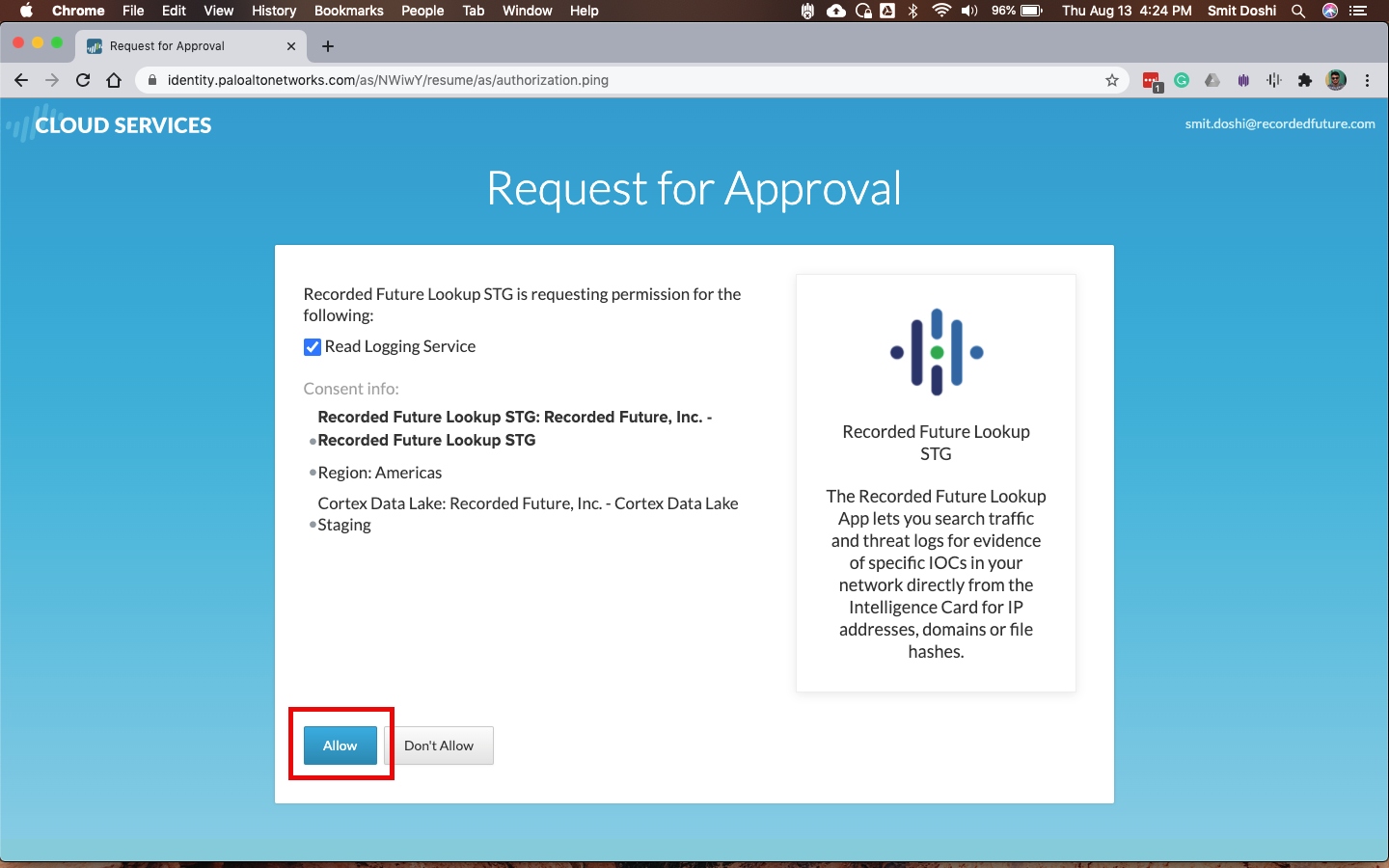The image size is (1389, 868).
Task: Bookmark this page with the star icon
Action: pyautogui.click(x=1112, y=80)
